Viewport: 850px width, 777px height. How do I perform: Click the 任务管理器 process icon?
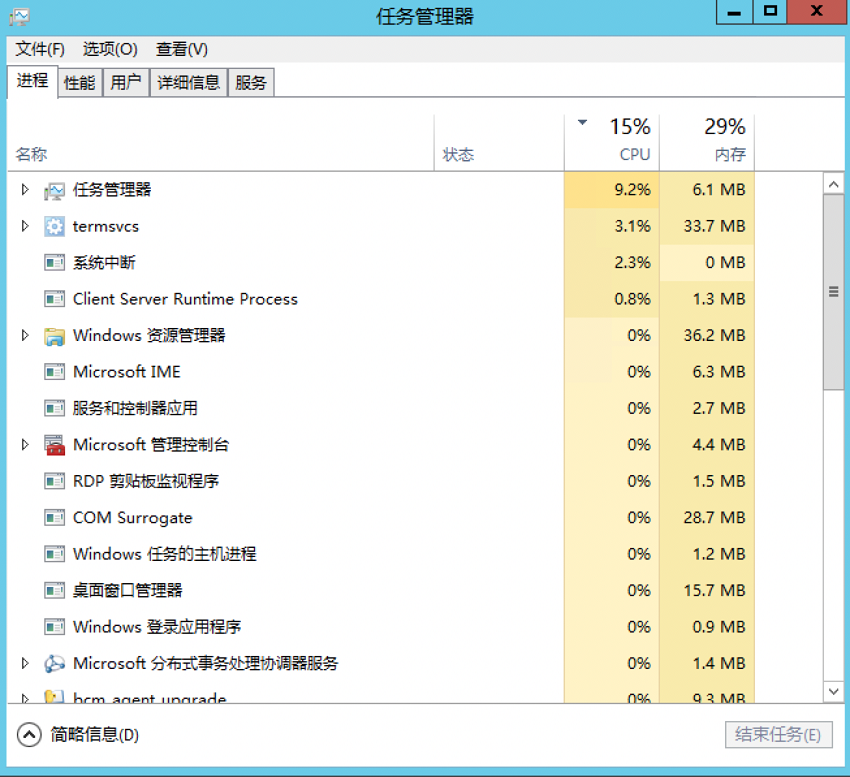(54, 190)
